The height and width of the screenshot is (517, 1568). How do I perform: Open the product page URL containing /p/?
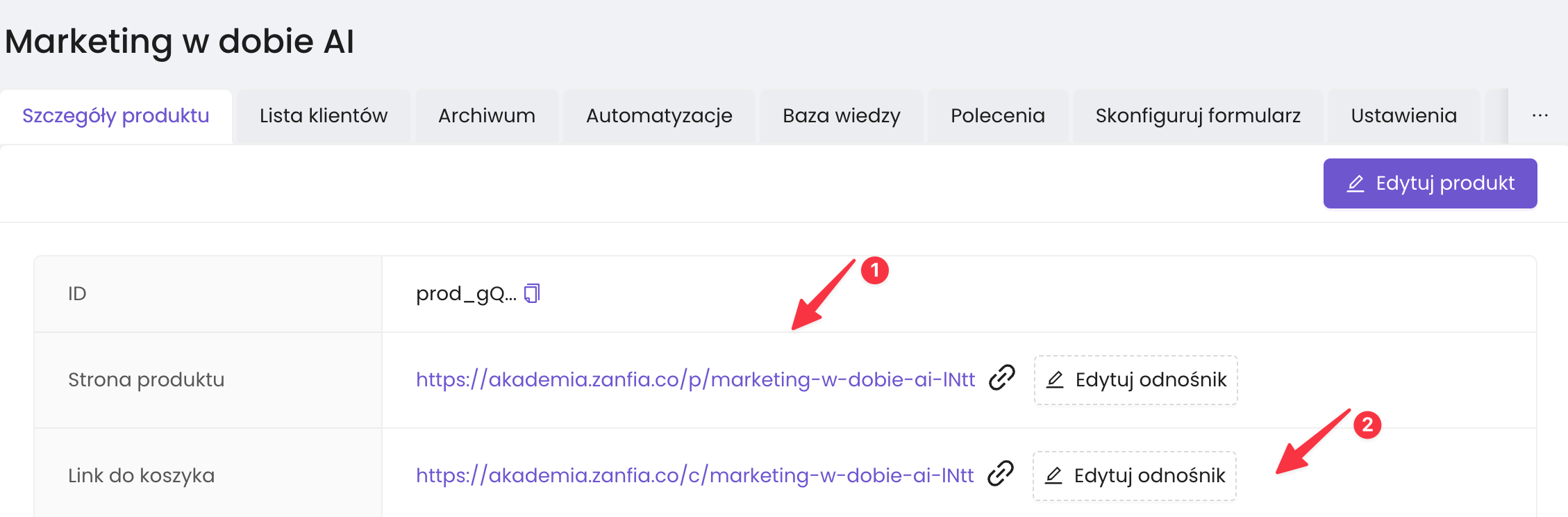pyautogui.click(x=695, y=379)
